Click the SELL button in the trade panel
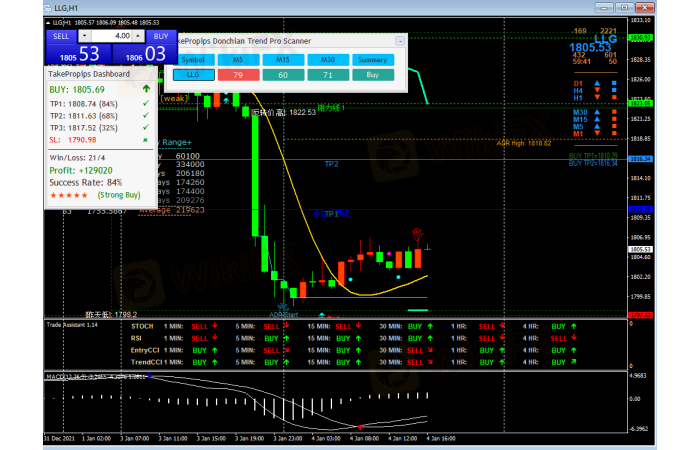This screenshot has width=700, height=450. 62,35
